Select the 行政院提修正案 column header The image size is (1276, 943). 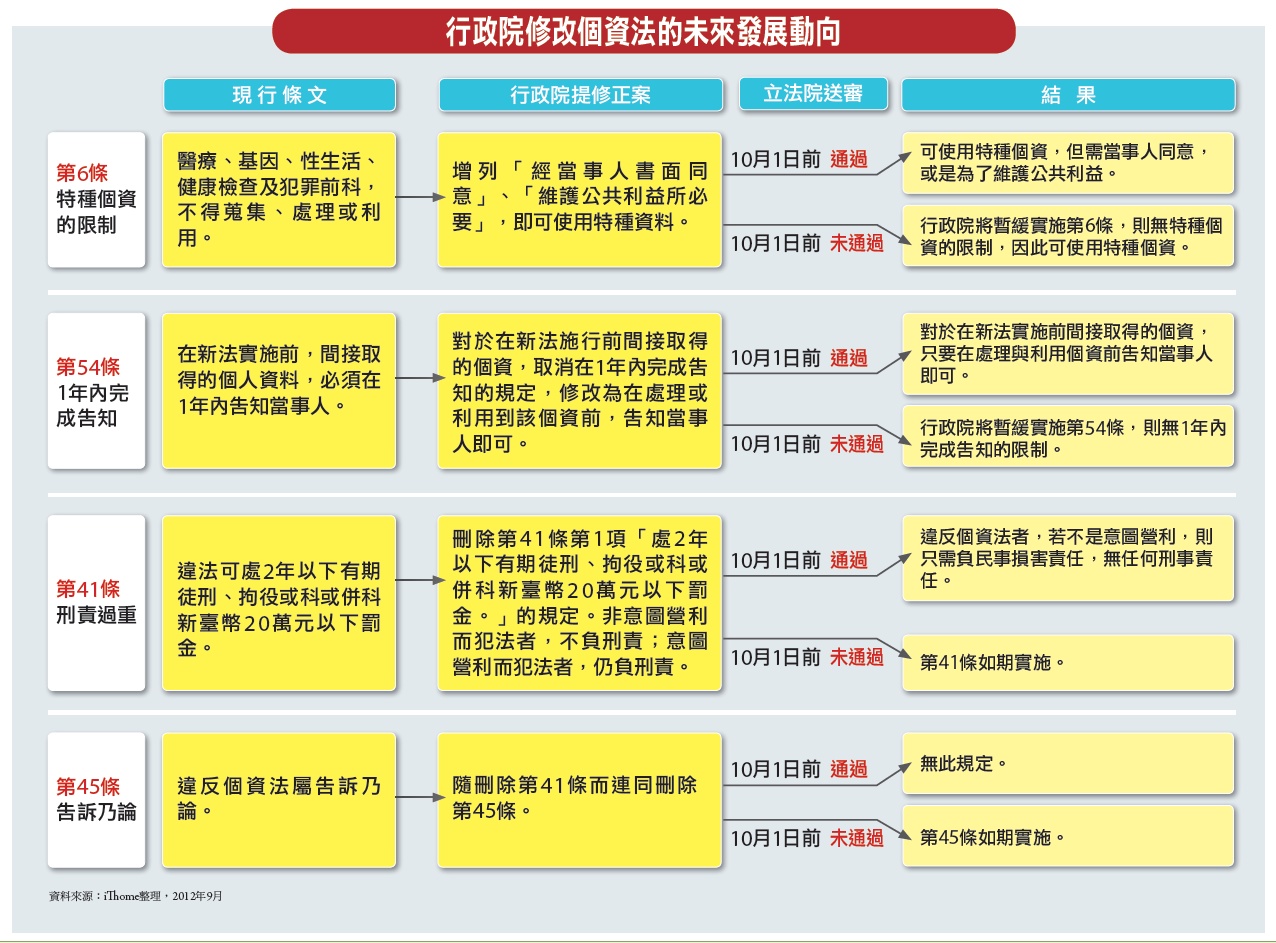pos(580,95)
